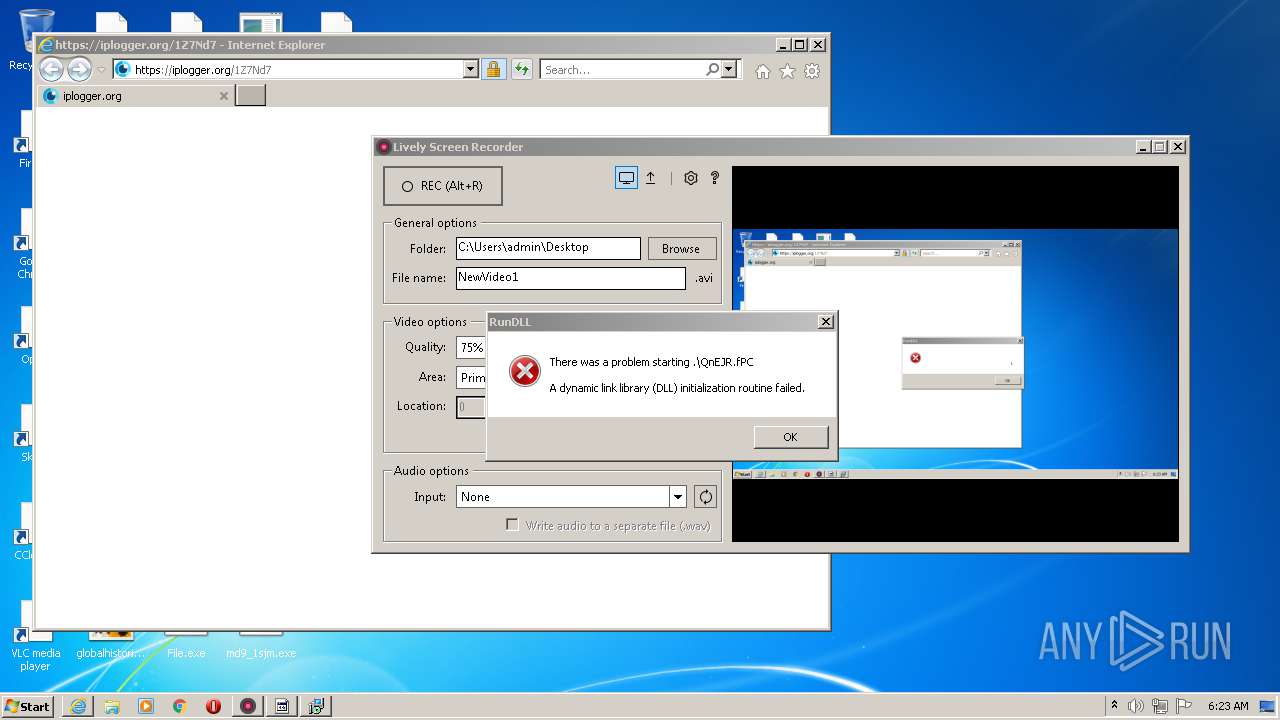1280x720 pixels.
Task: Switch to RunDLL window taskbar button
Action: point(282,706)
